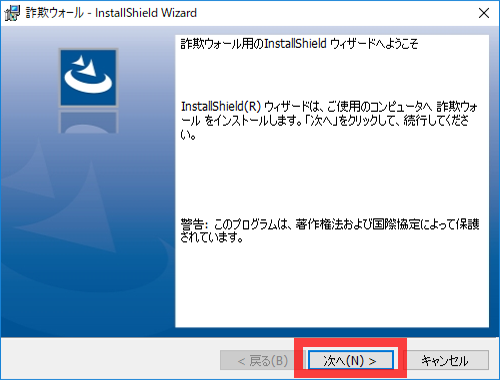Image resolution: width=500 pixels, height=380 pixels.
Task: Click the blue InstallShield sail logo
Action: [88, 77]
